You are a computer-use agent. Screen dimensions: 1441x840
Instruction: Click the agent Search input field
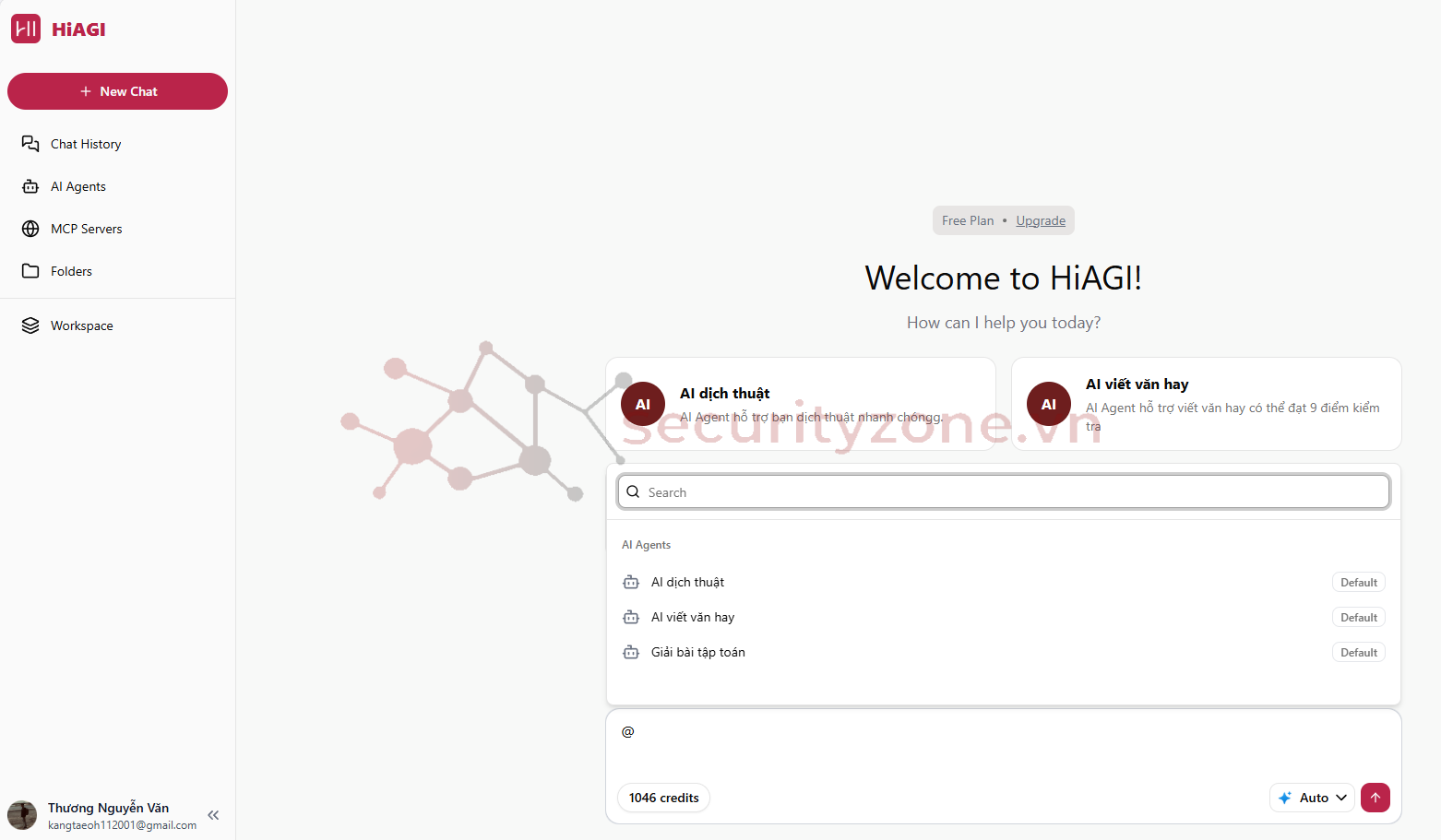[1004, 492]
